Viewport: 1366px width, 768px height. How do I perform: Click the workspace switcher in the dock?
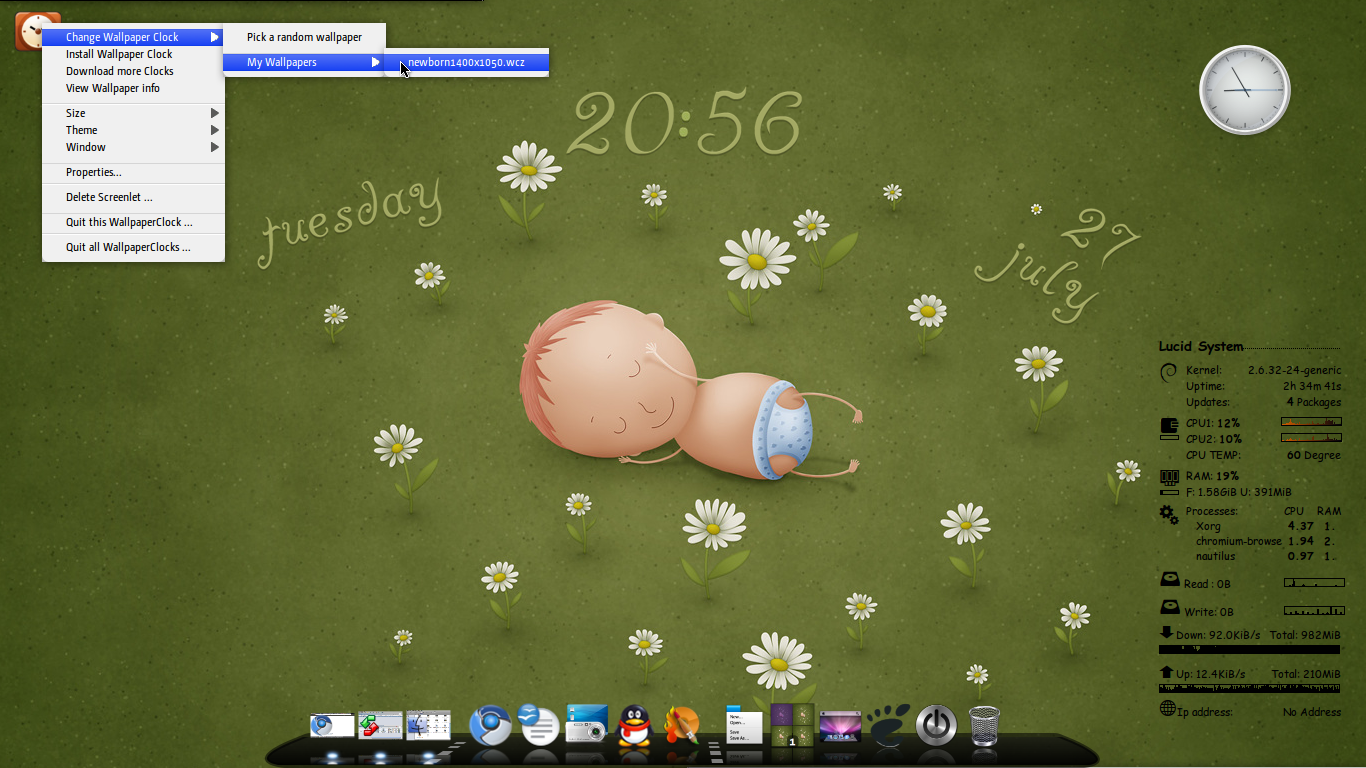[x=791, y=726]
